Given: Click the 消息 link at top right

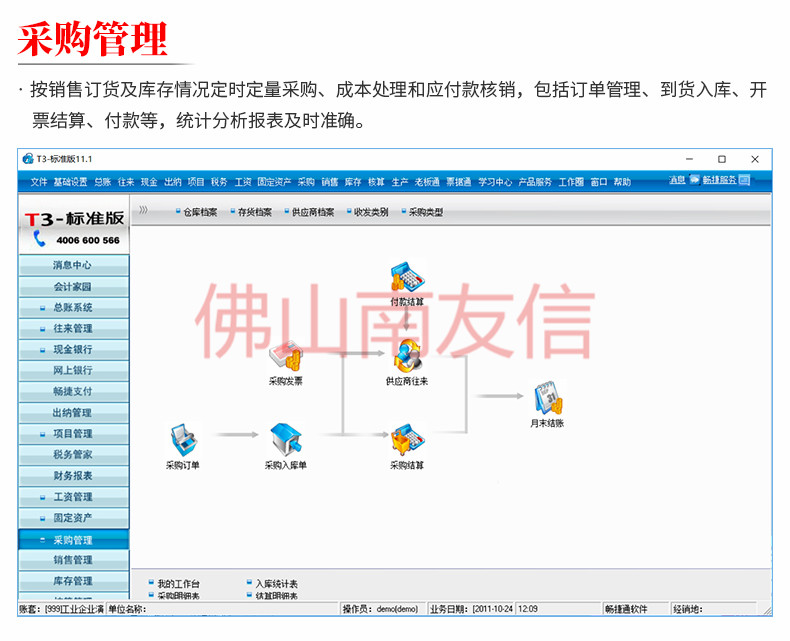Looking at the screenshot, I should click(677, 180).
